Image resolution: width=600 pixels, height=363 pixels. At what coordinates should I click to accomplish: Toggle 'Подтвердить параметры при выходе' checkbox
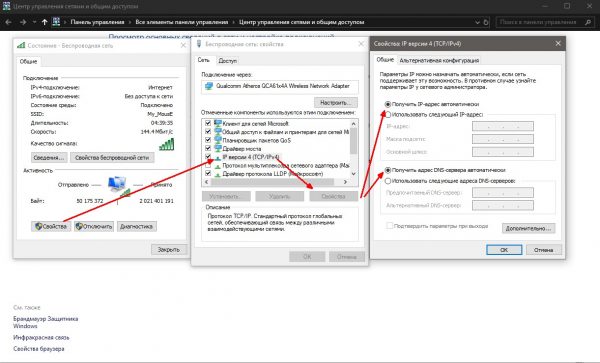[x=390, y=226]
